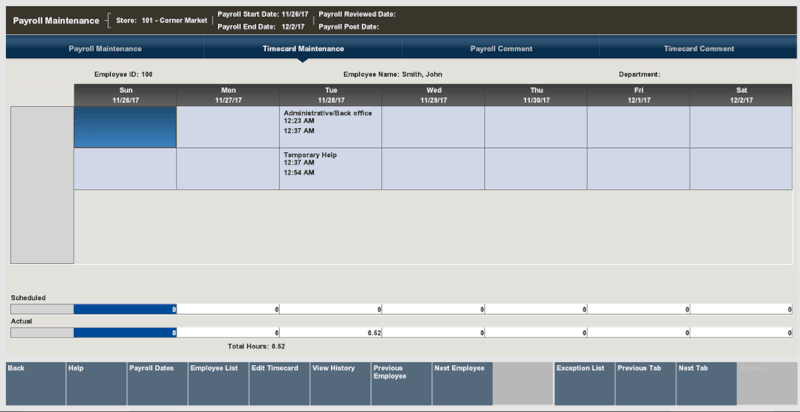Click the Previous Tab button
800x412 pixels.
click(x=645, y=383)
